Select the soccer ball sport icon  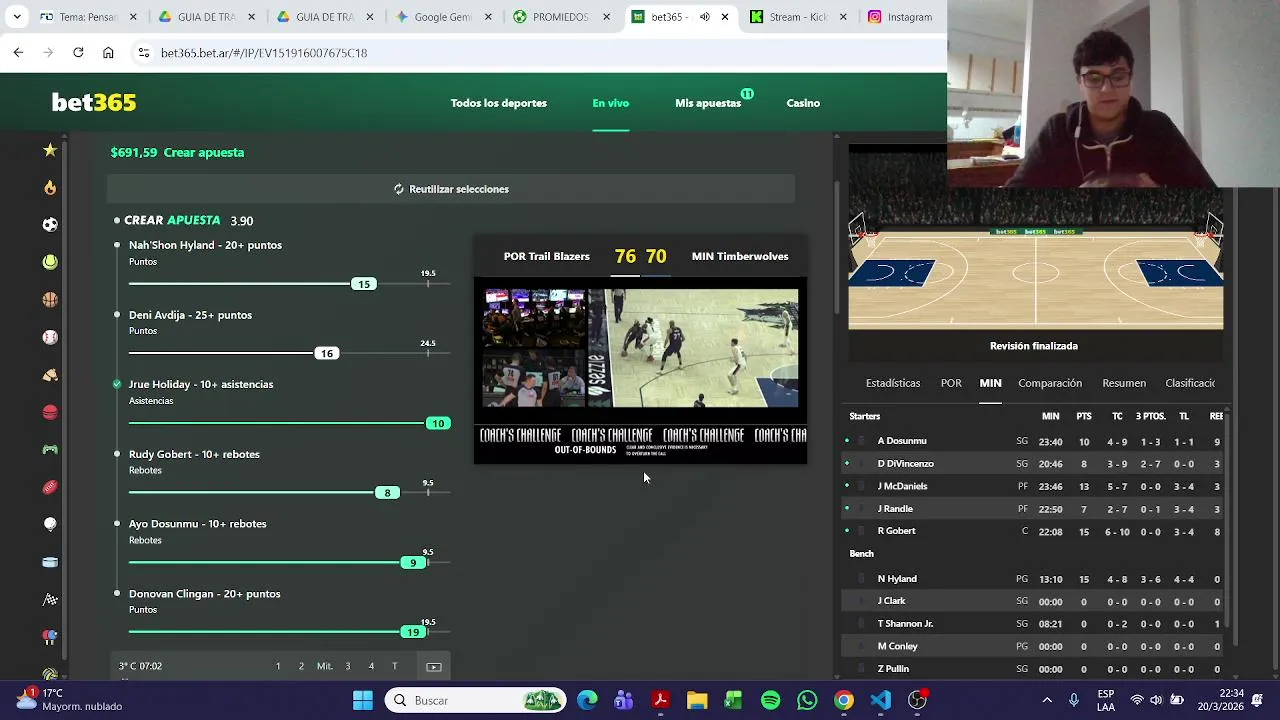pyautogui.click(x=50, y=224)
